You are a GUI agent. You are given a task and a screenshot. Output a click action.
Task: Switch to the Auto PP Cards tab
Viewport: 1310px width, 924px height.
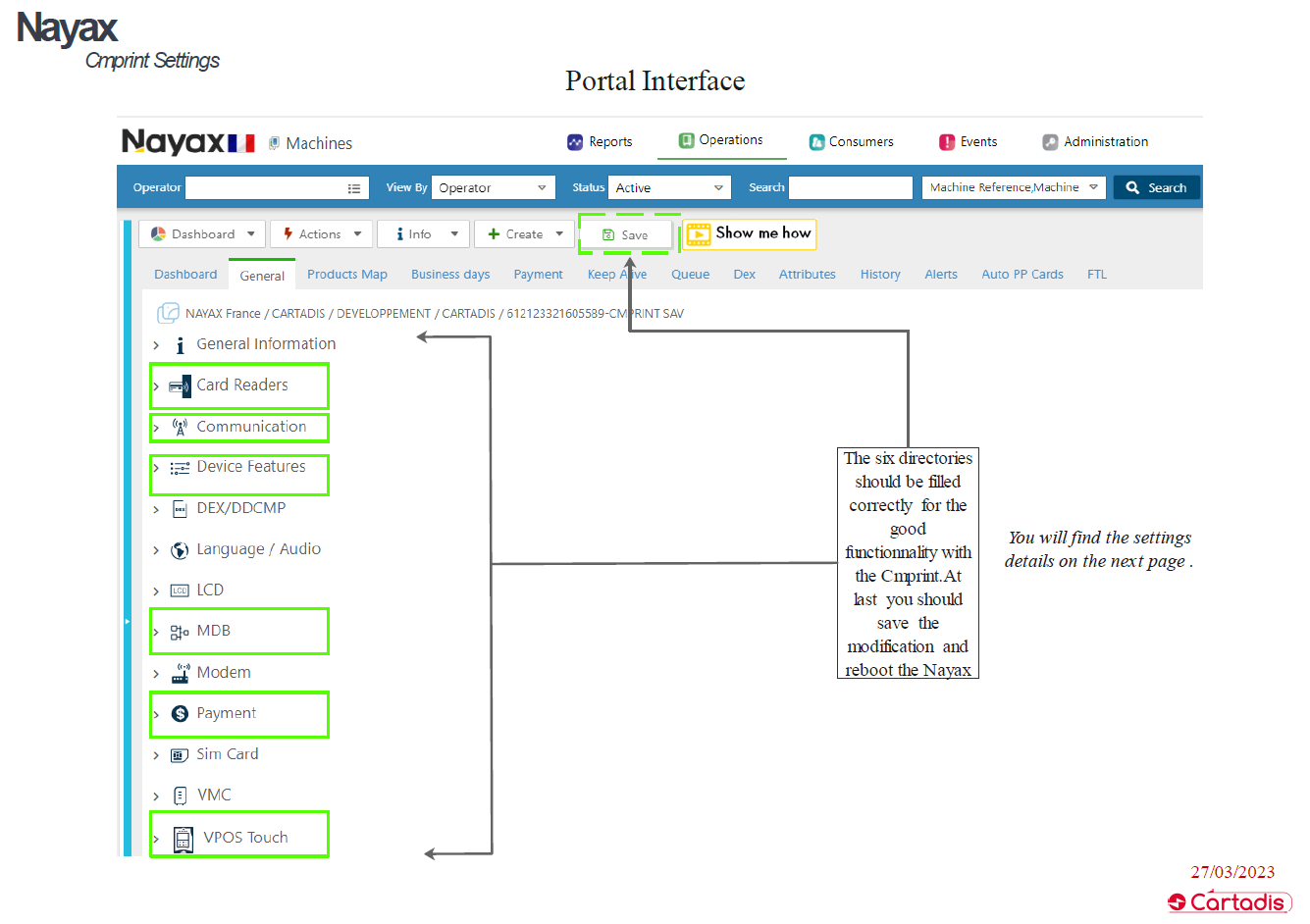1022,275
